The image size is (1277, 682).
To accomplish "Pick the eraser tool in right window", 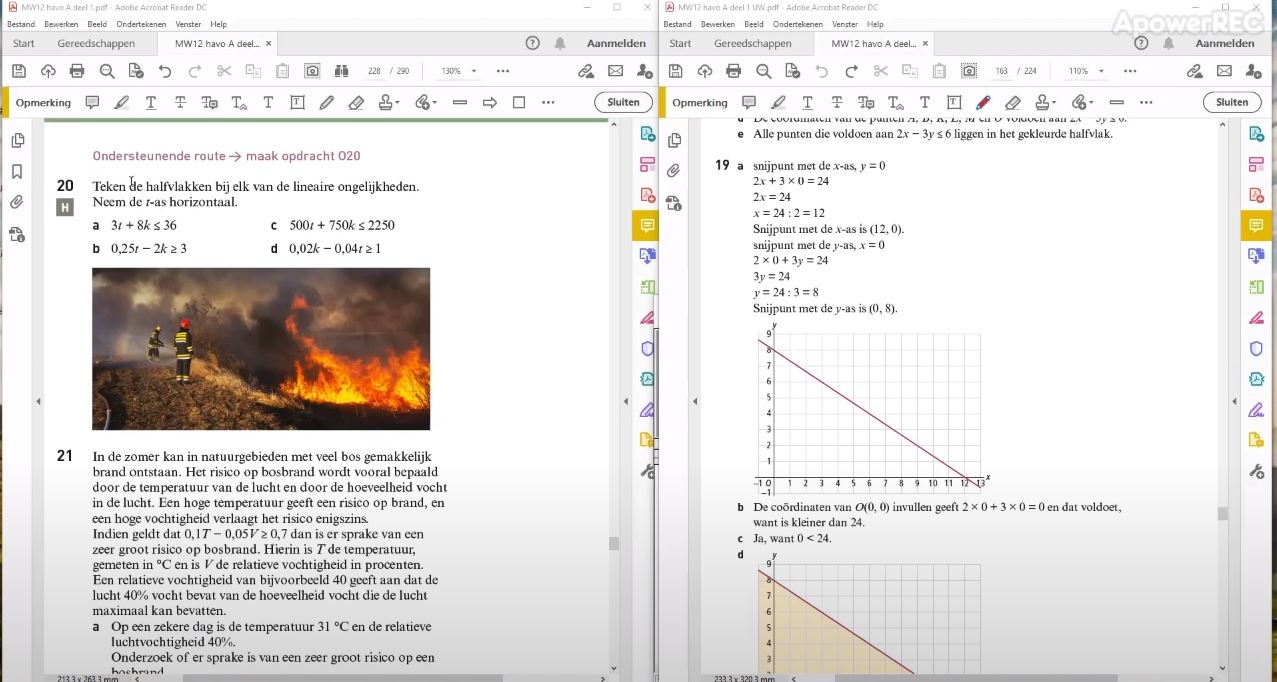I will pyautogui.click(x=1012, y=102).
